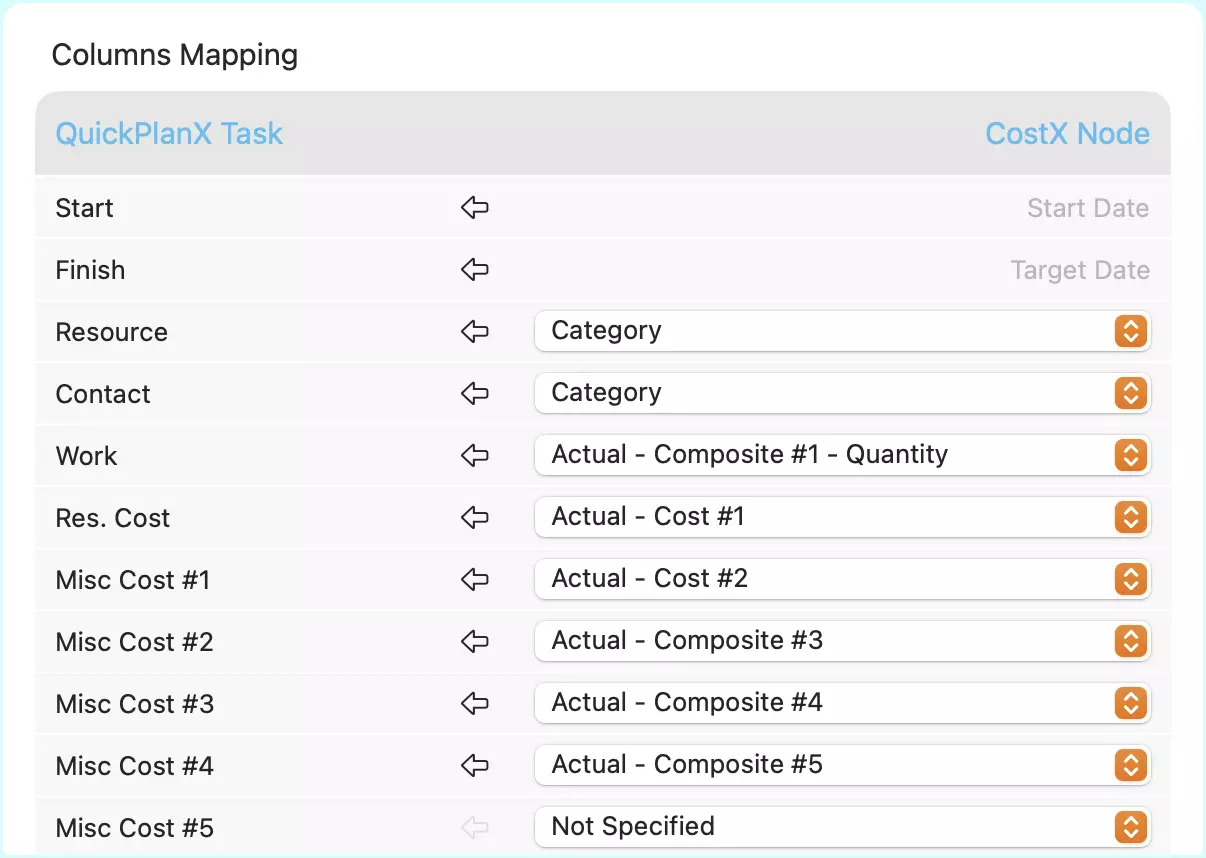1206x858 pixels.
Task: Click the orange stepper on the Misc Cost #4 dropdown
Action: tap(1131, 766)
